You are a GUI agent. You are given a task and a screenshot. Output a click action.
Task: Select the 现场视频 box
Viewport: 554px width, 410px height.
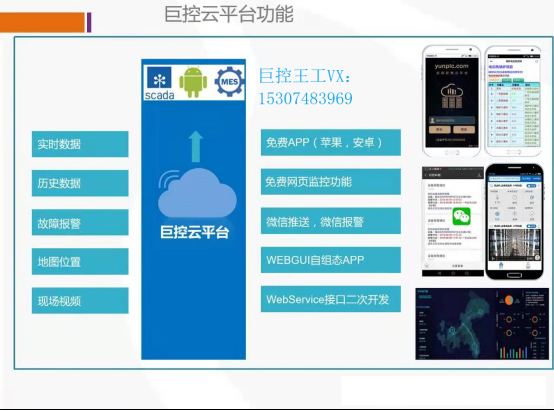[x=80, y=300]
